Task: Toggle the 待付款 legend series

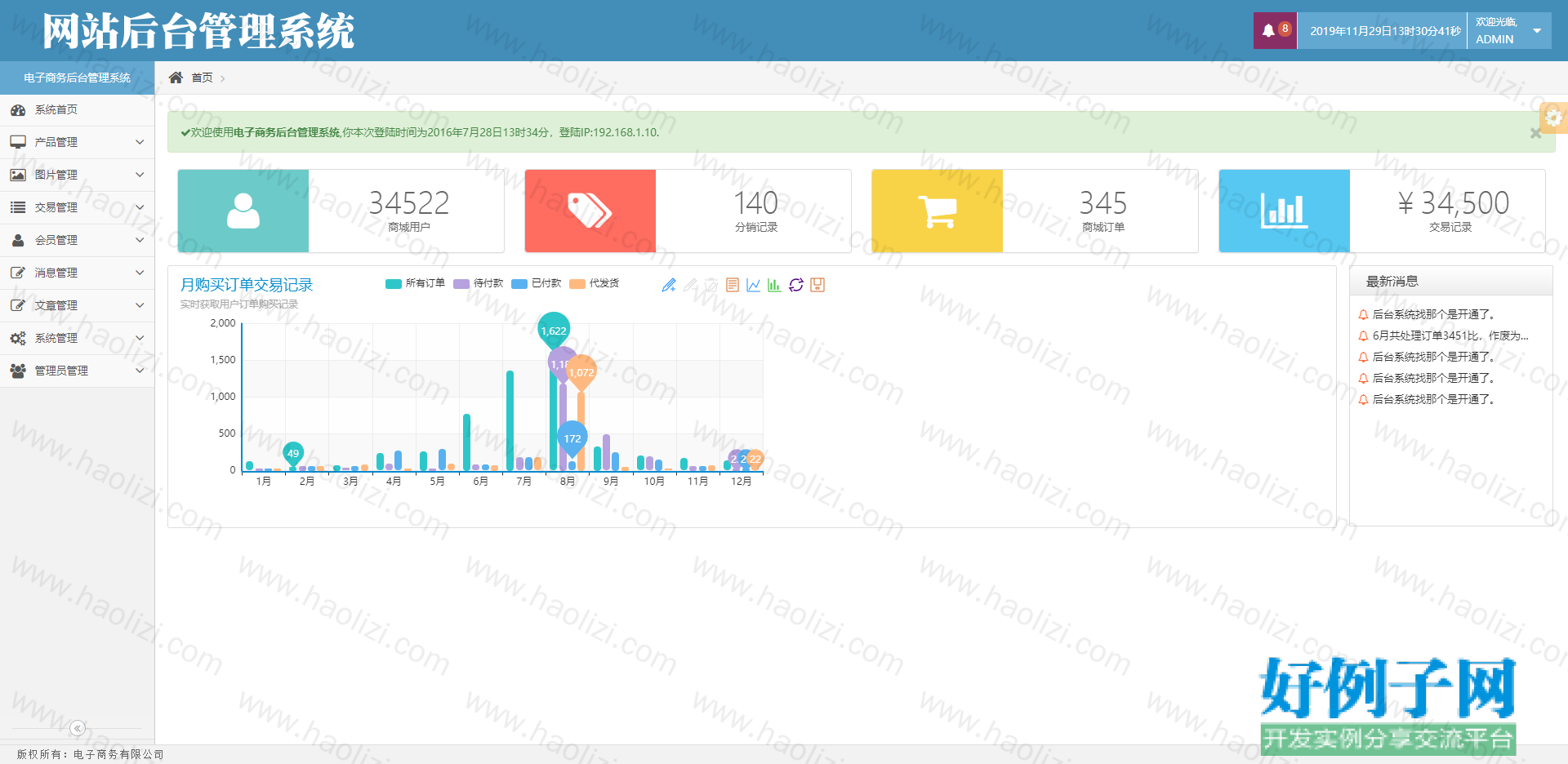Action: click(x=478, y=283)
